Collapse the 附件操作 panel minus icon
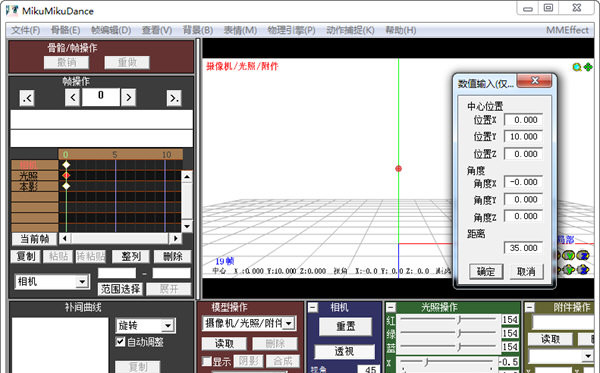Screen dimensions: 600x373 point(529,308)
